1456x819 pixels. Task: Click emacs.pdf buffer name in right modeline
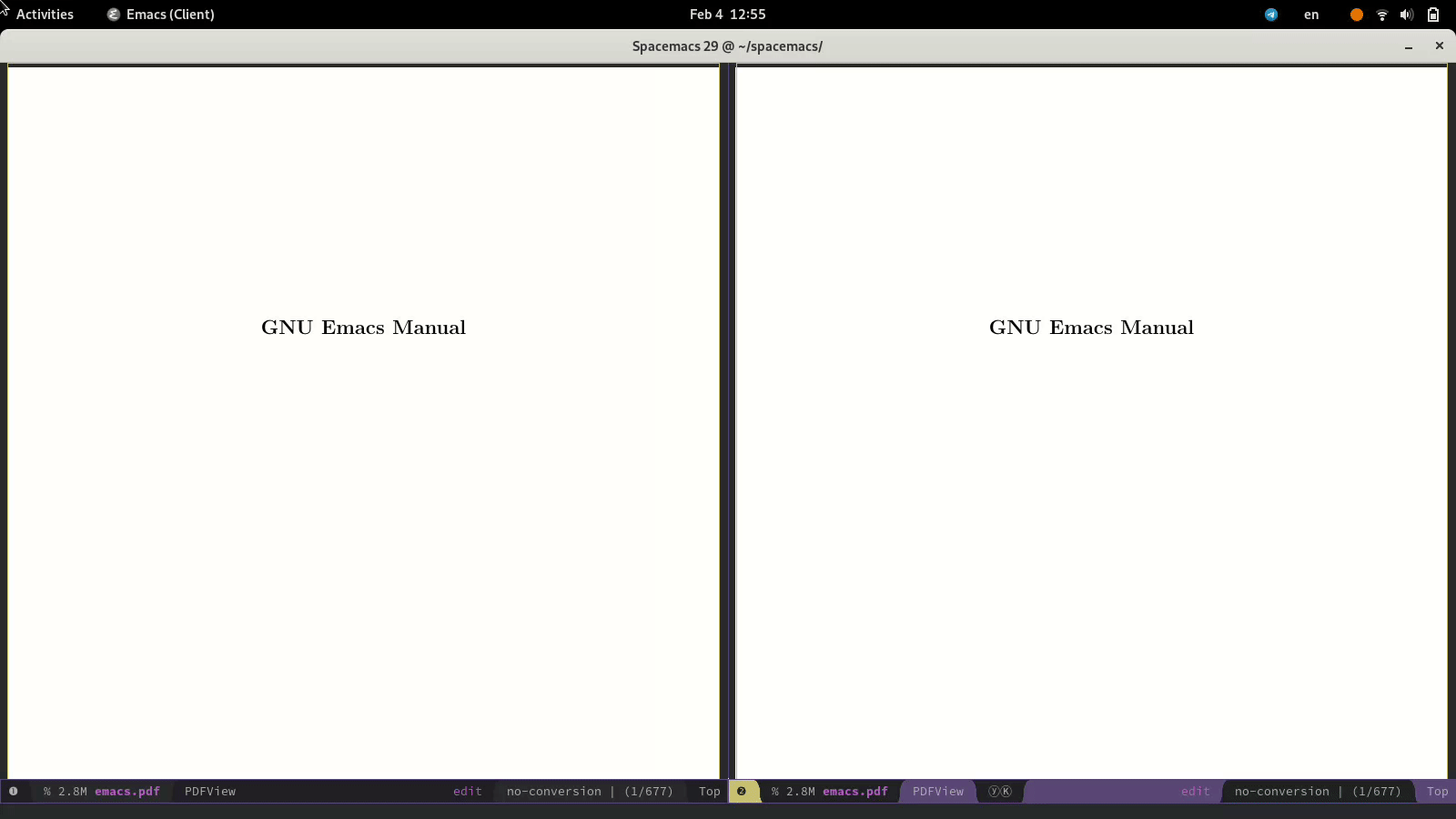tap(855, 792)
